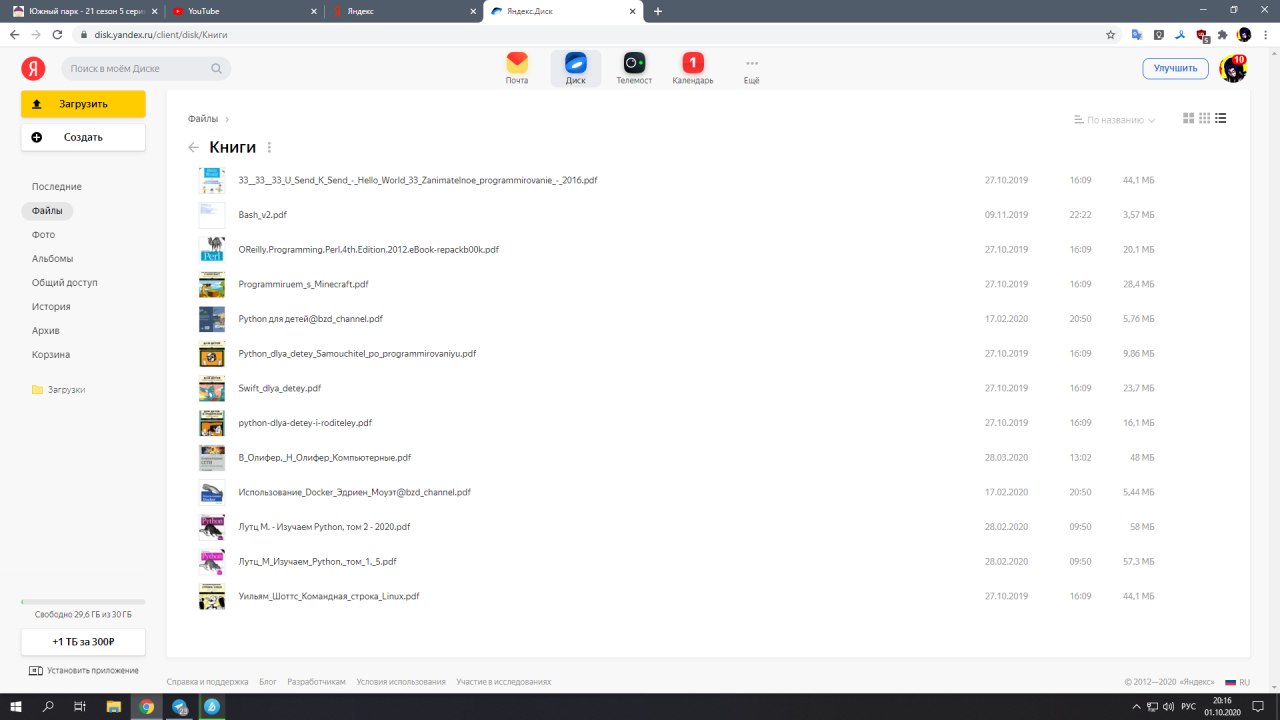The image size is (1280, 720).
Task: Switch to large tiles view
Action: point(1189,118)
